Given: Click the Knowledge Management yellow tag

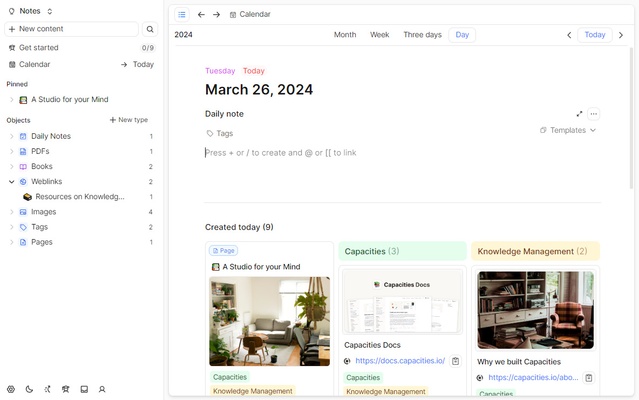Looking at the screenshot, I should (x=252, y=392).
